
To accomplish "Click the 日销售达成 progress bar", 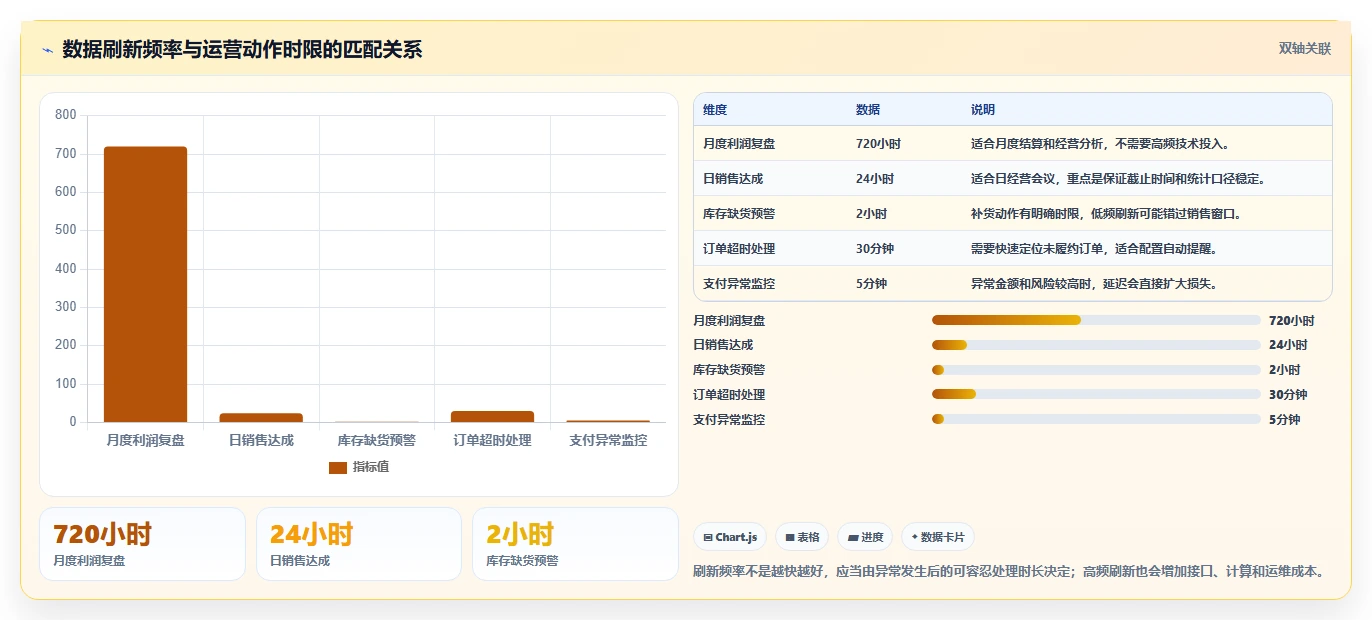I will 1096,345.
